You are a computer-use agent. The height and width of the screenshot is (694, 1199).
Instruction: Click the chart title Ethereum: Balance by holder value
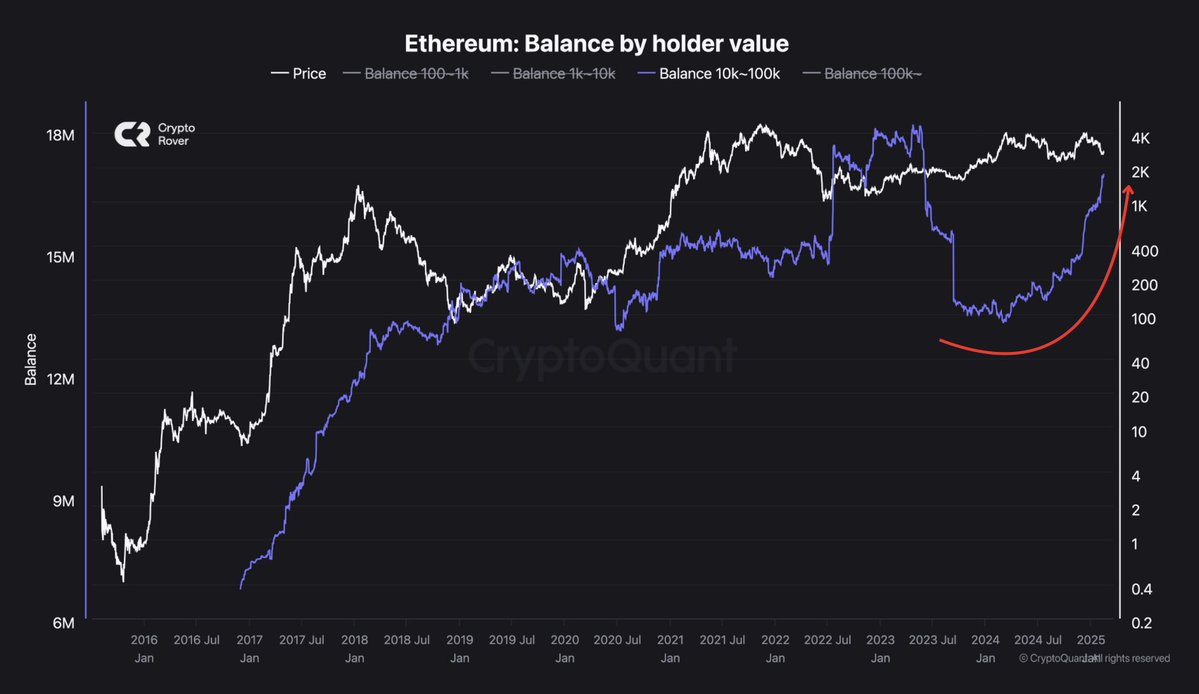tap(596, 44)
